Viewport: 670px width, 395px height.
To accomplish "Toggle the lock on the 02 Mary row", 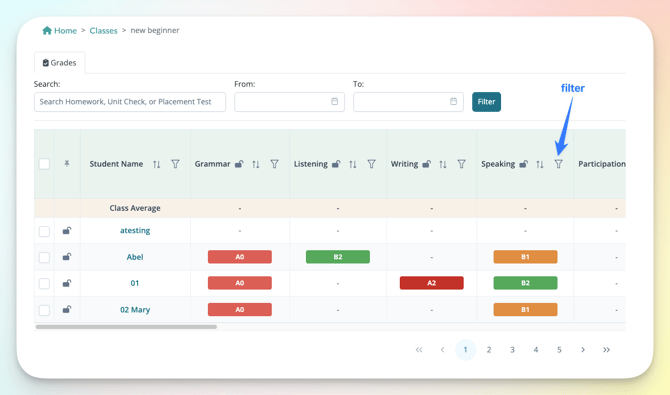I will point(67,310).
